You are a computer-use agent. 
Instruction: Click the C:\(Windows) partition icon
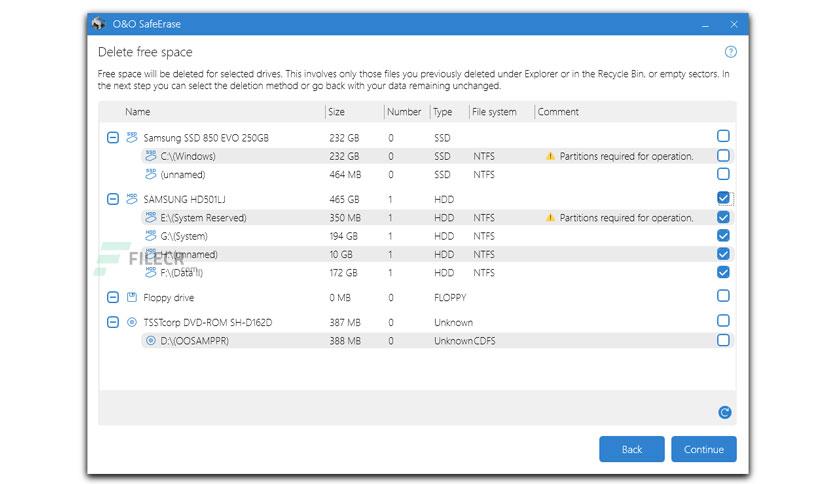tap(151, 156)
